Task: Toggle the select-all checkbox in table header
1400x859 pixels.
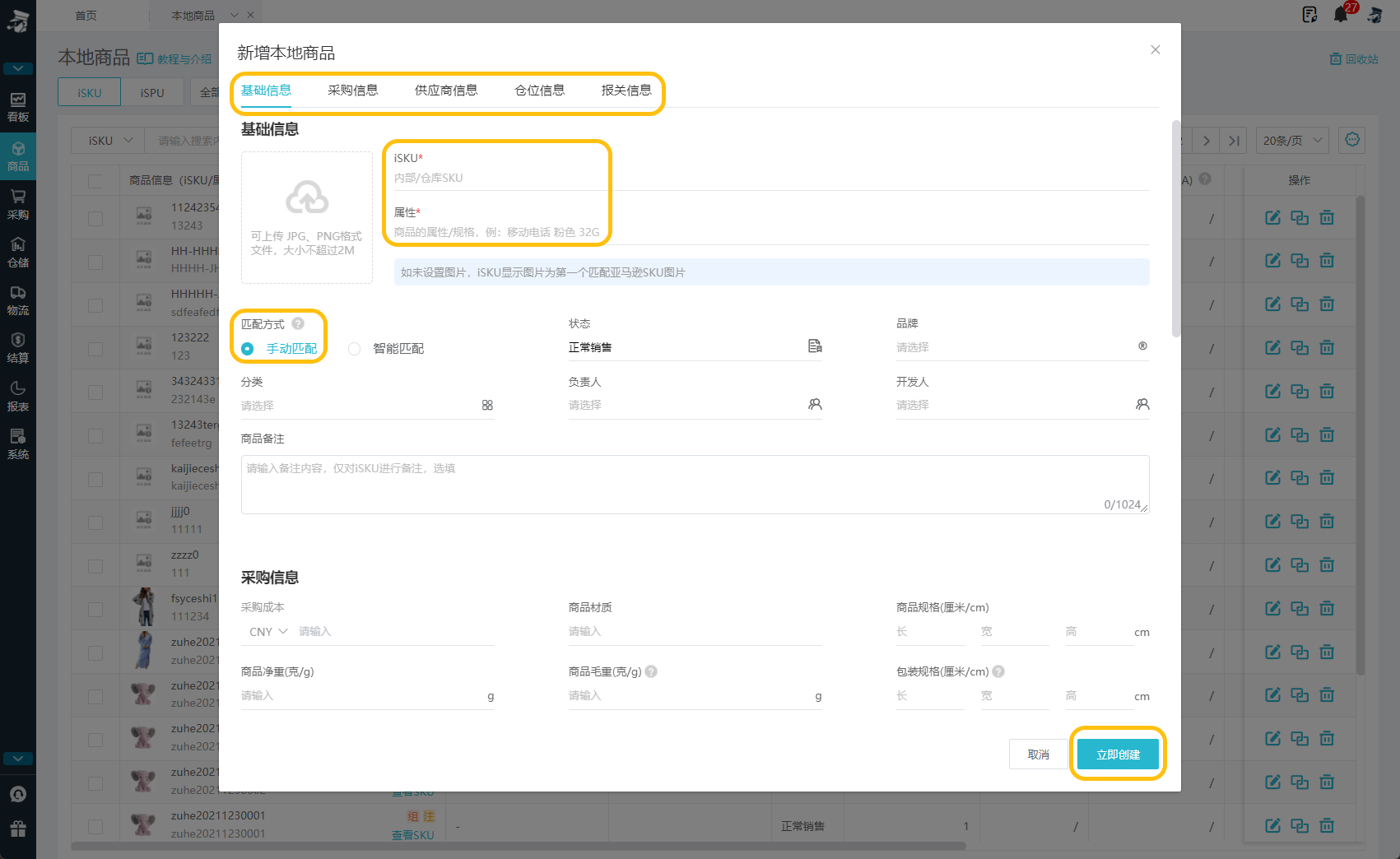Action: click(x=95, y=180)
